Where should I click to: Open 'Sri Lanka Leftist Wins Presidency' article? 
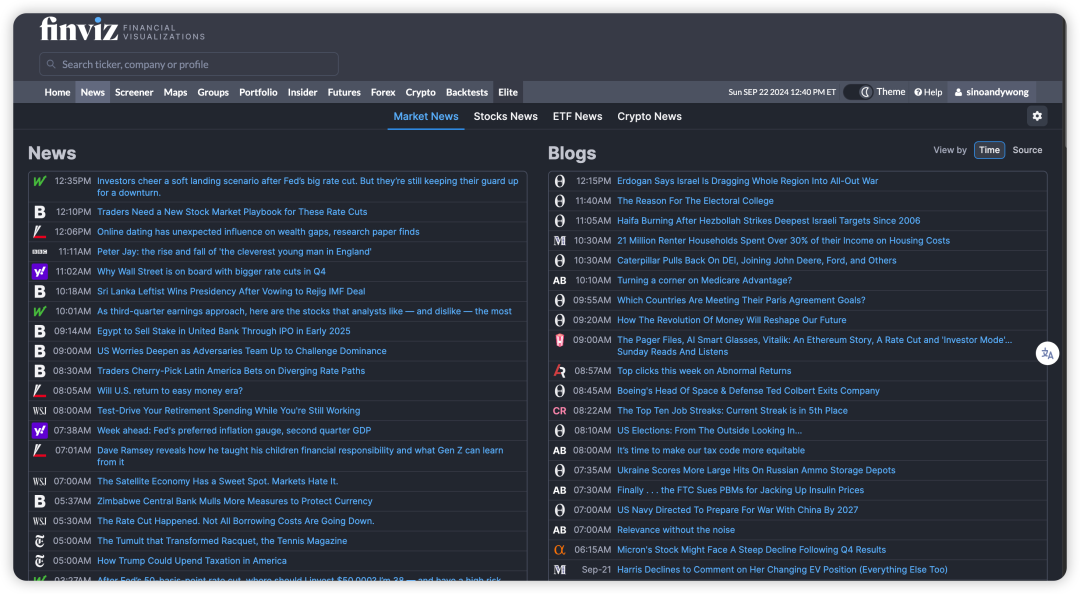tap(231, 291)
